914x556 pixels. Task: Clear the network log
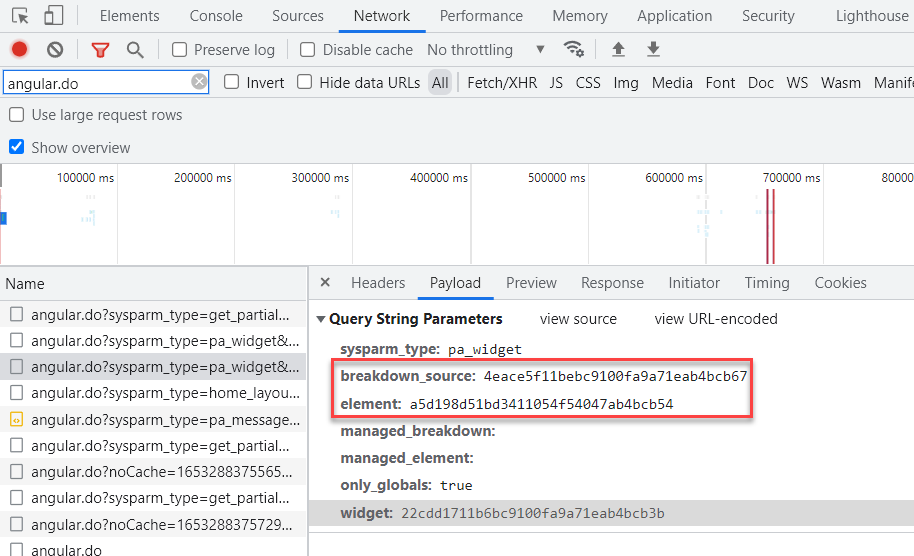coord(55,50)
